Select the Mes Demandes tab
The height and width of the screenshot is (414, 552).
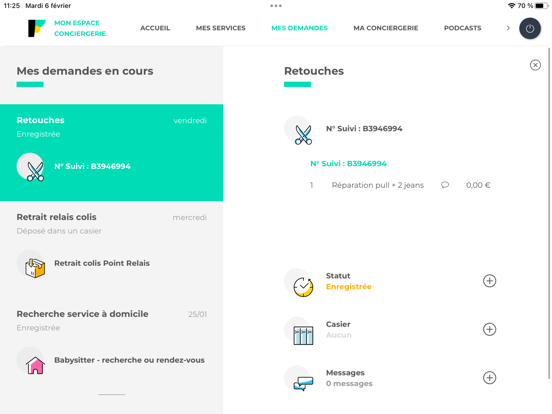click(x=299, y=28)
